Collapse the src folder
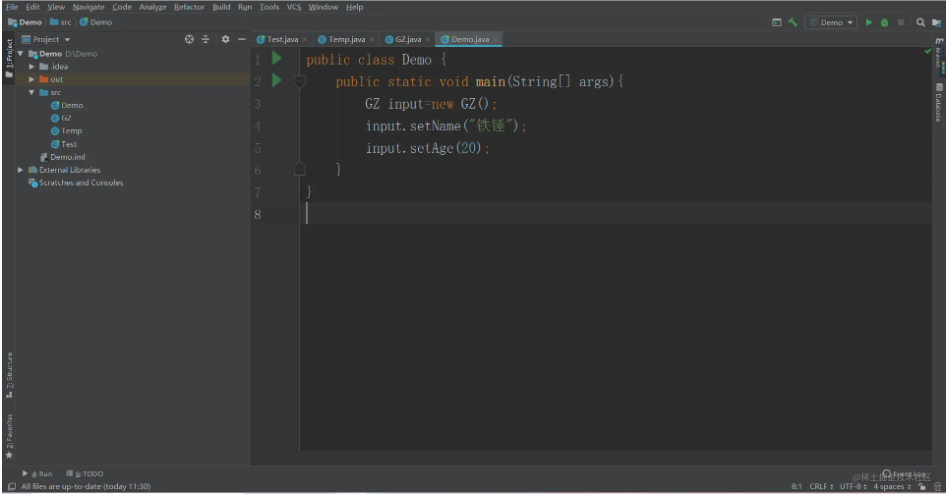946x494 pixels. tap(31, 92)
